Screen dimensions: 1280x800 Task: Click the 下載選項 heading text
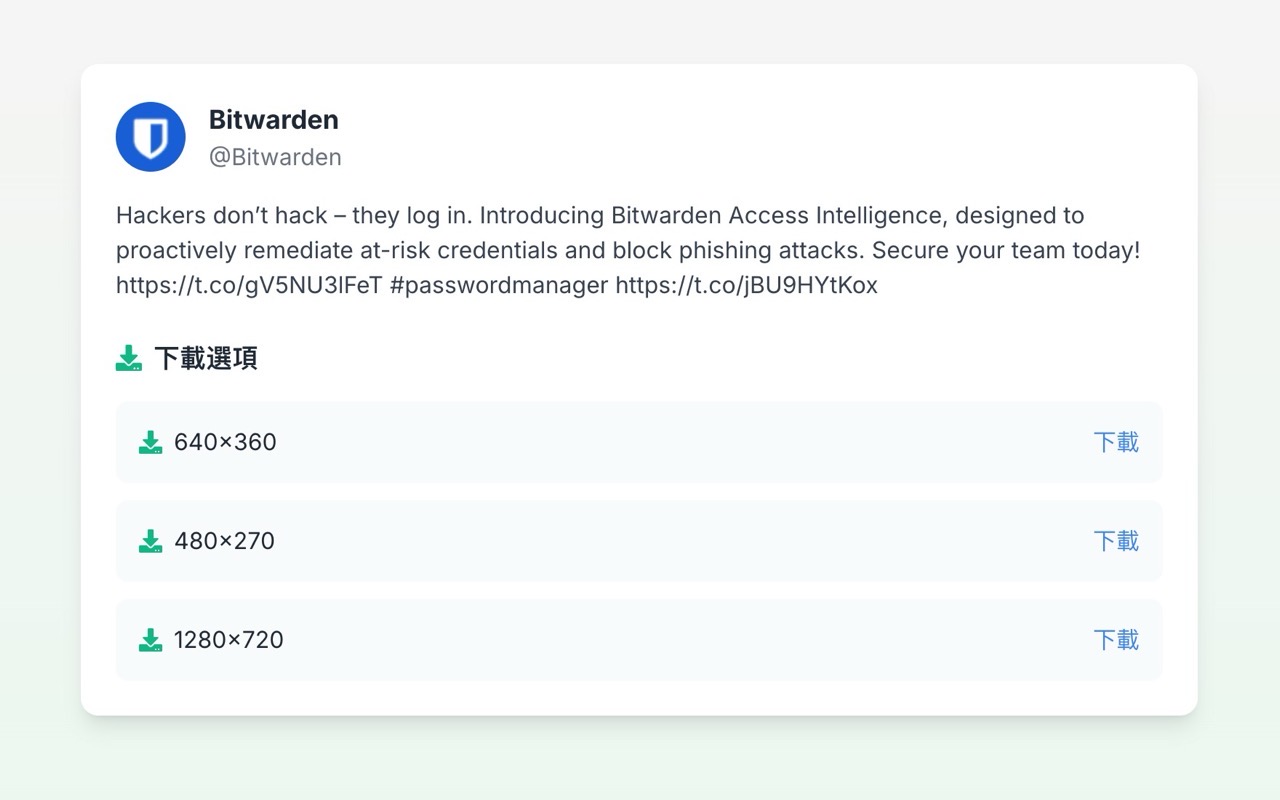(x=206, y=358)
